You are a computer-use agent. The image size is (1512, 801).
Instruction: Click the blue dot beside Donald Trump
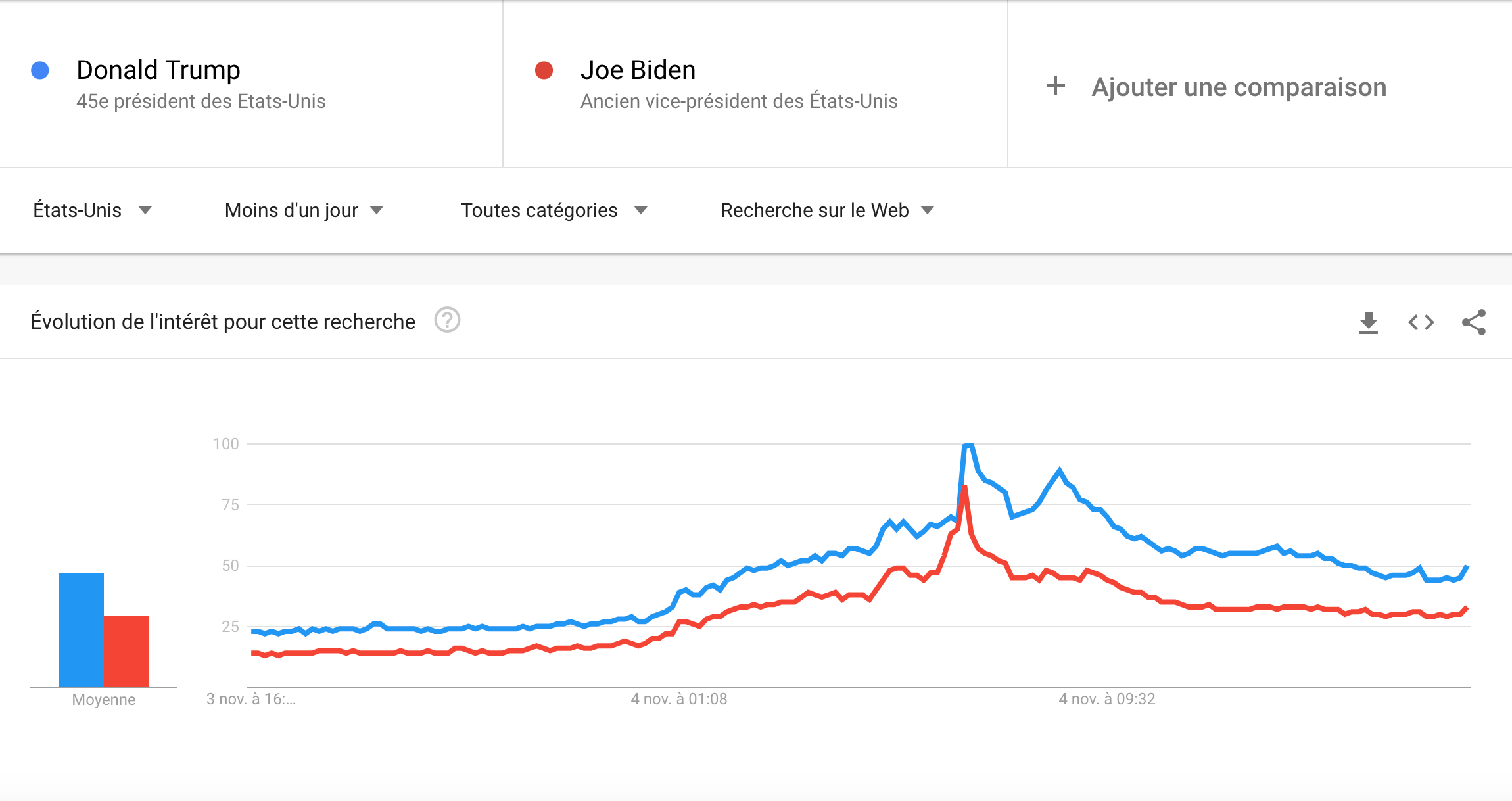coord(40,70)
